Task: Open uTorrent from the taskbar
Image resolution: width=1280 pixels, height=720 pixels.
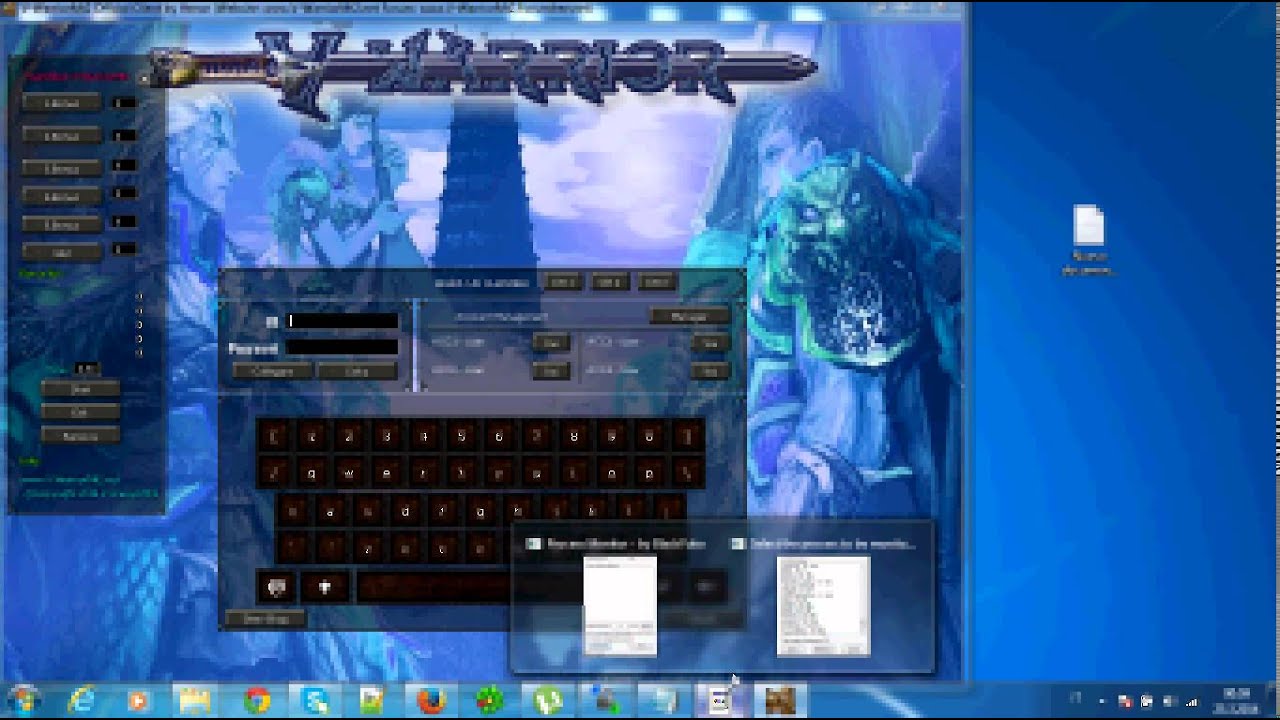Action: coord(547,700)
